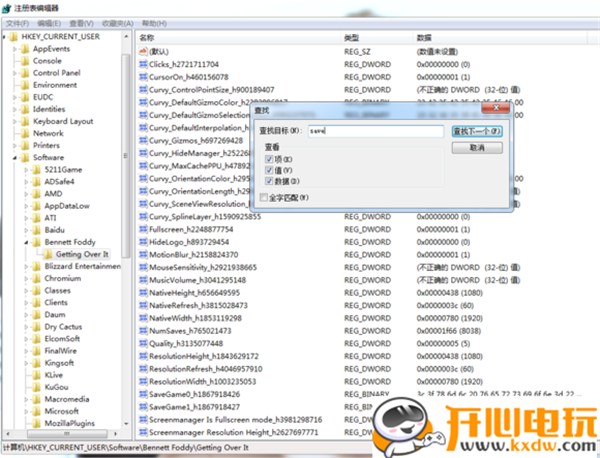Click the SaveGame1_h1867918427 binary icon
Screen dimensions: 600x458
click(143, 407)
